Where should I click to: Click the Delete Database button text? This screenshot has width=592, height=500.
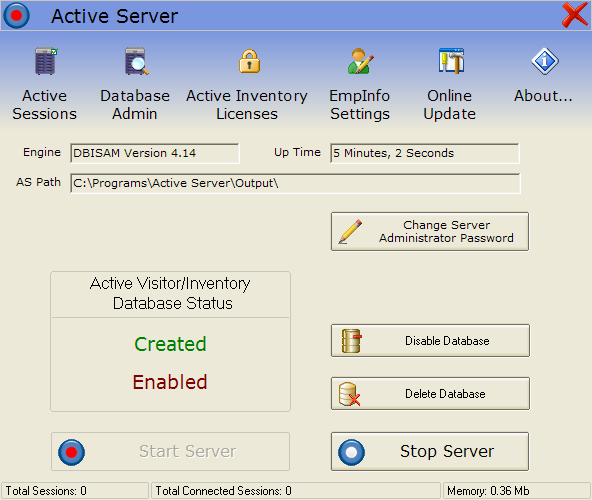(445, 394)
